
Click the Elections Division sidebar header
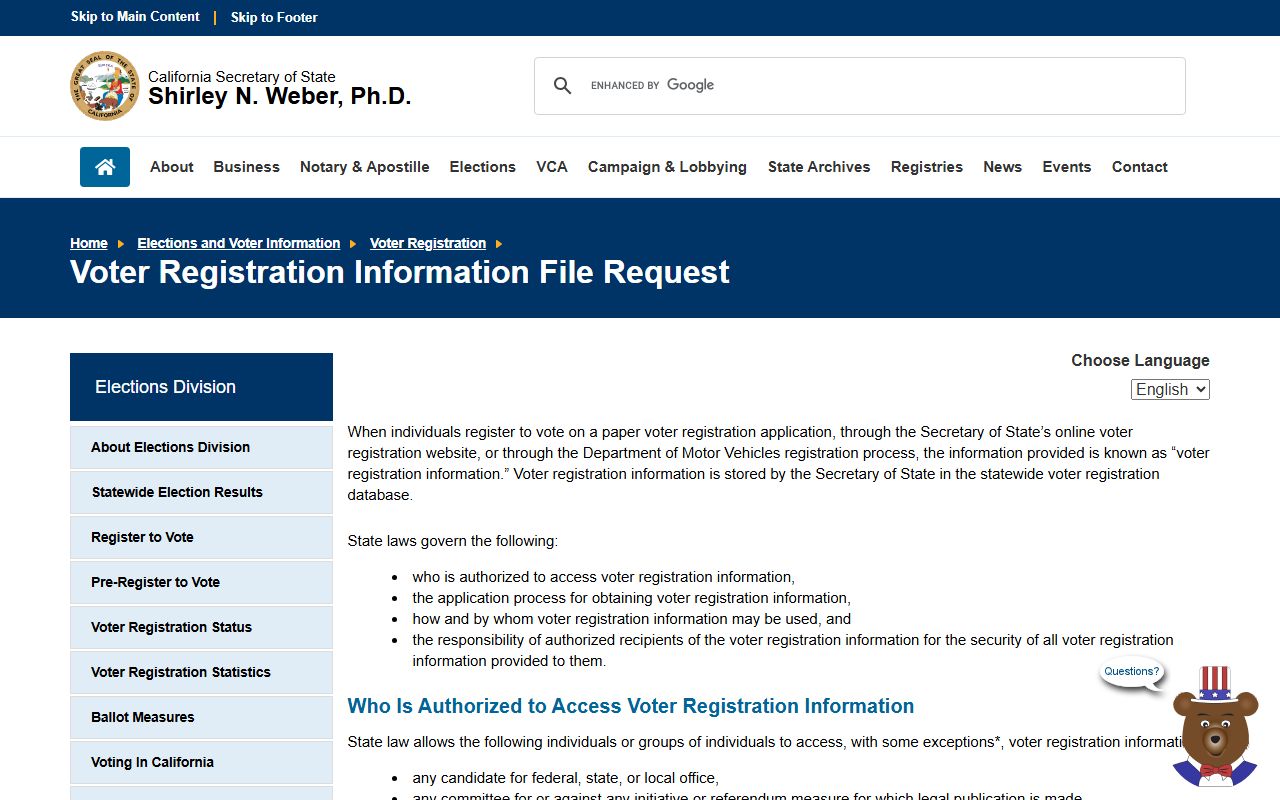tap(201, 387)
